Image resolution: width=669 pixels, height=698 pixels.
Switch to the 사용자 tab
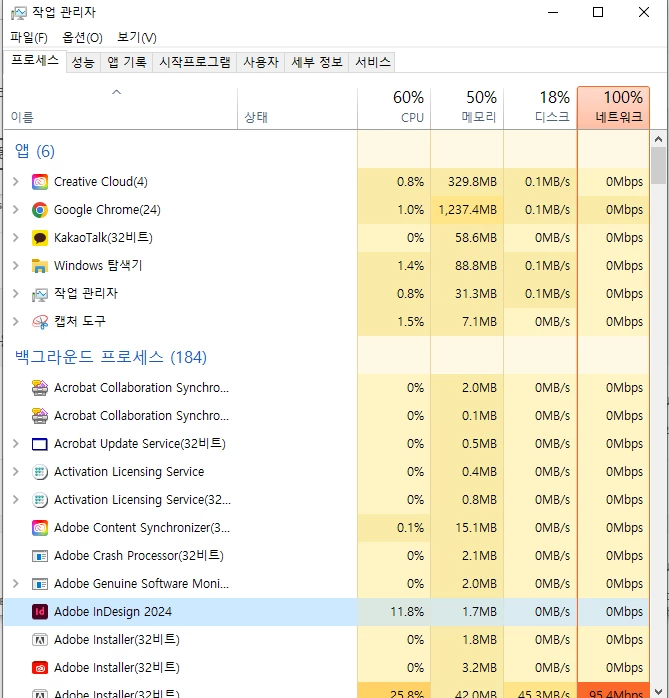[261, 62]
